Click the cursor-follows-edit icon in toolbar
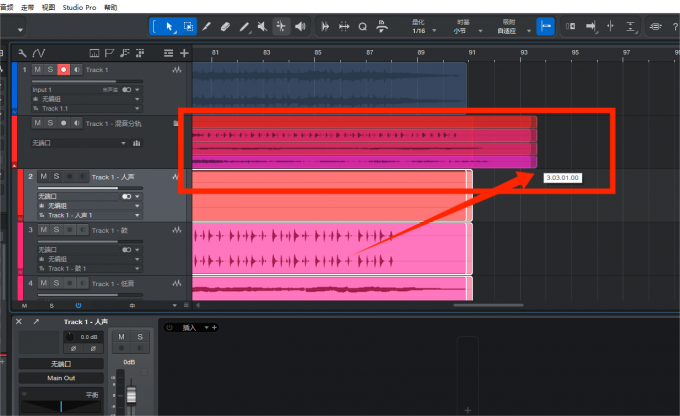680x416 pixels. point(610,26)
